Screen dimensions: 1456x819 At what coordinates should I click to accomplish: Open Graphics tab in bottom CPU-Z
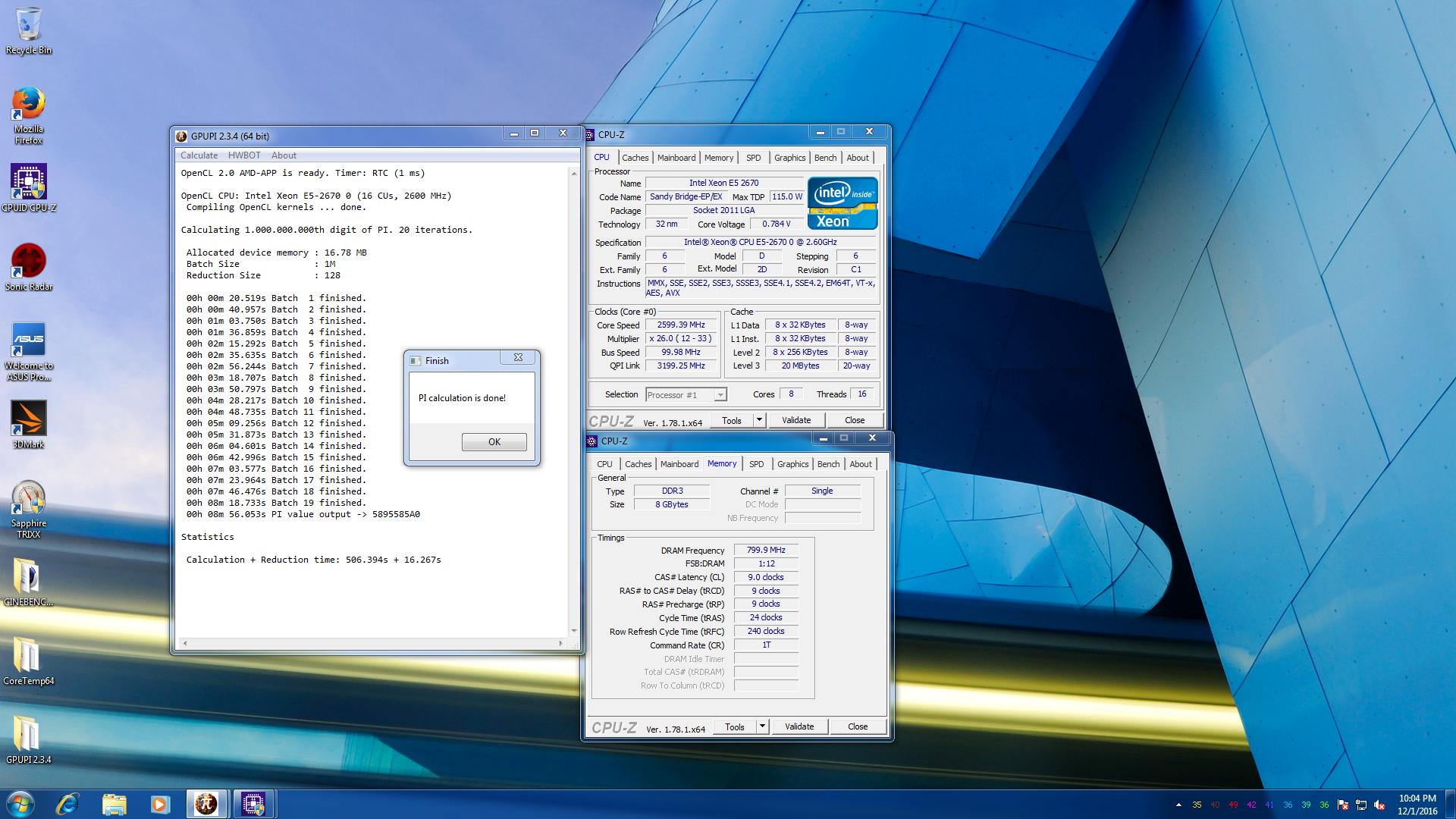pyautogui.click(x=792, y=464)
